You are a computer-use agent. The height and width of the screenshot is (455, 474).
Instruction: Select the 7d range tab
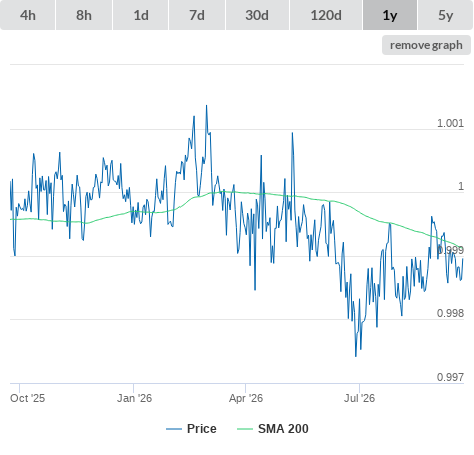tap(197, 15)
